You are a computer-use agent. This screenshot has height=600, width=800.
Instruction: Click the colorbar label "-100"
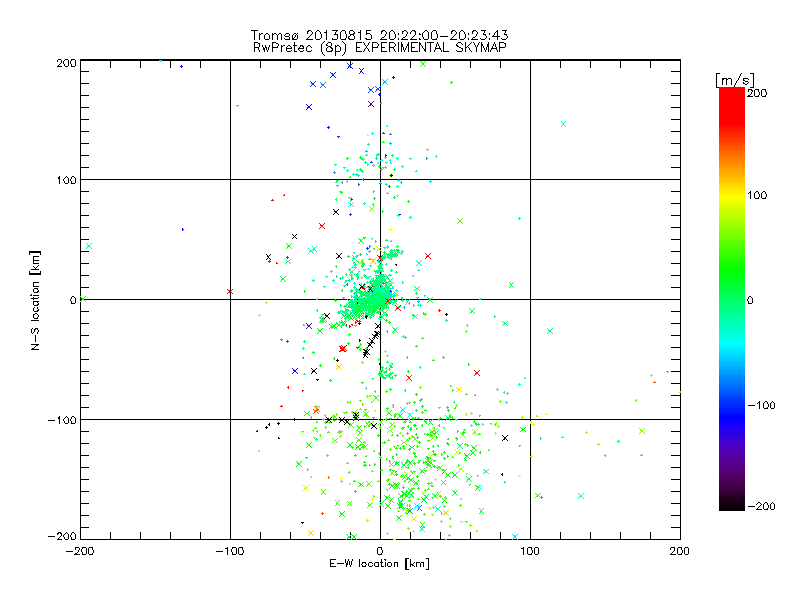(x=761, y=405)
